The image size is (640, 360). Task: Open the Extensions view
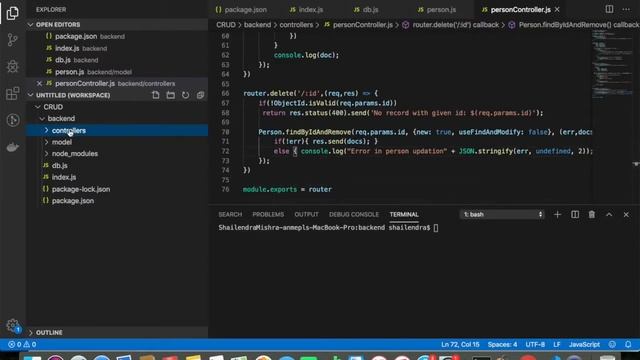(13, 93)
